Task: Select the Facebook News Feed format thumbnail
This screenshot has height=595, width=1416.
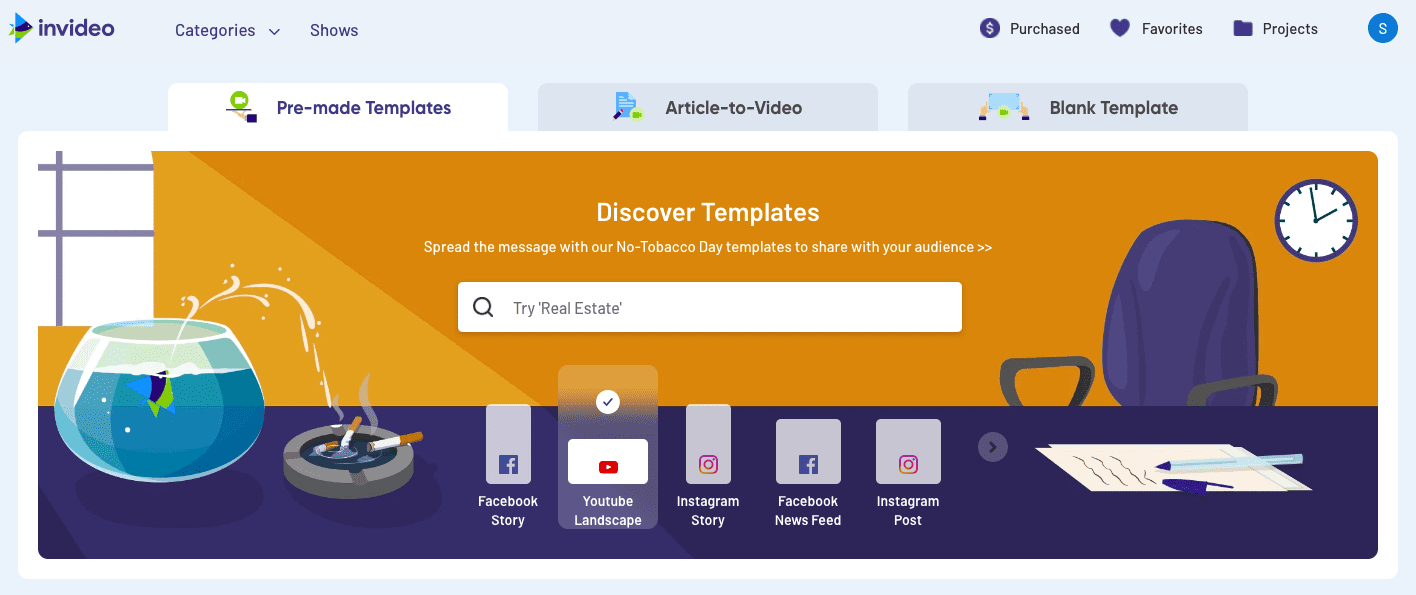Action: point(808,451)
